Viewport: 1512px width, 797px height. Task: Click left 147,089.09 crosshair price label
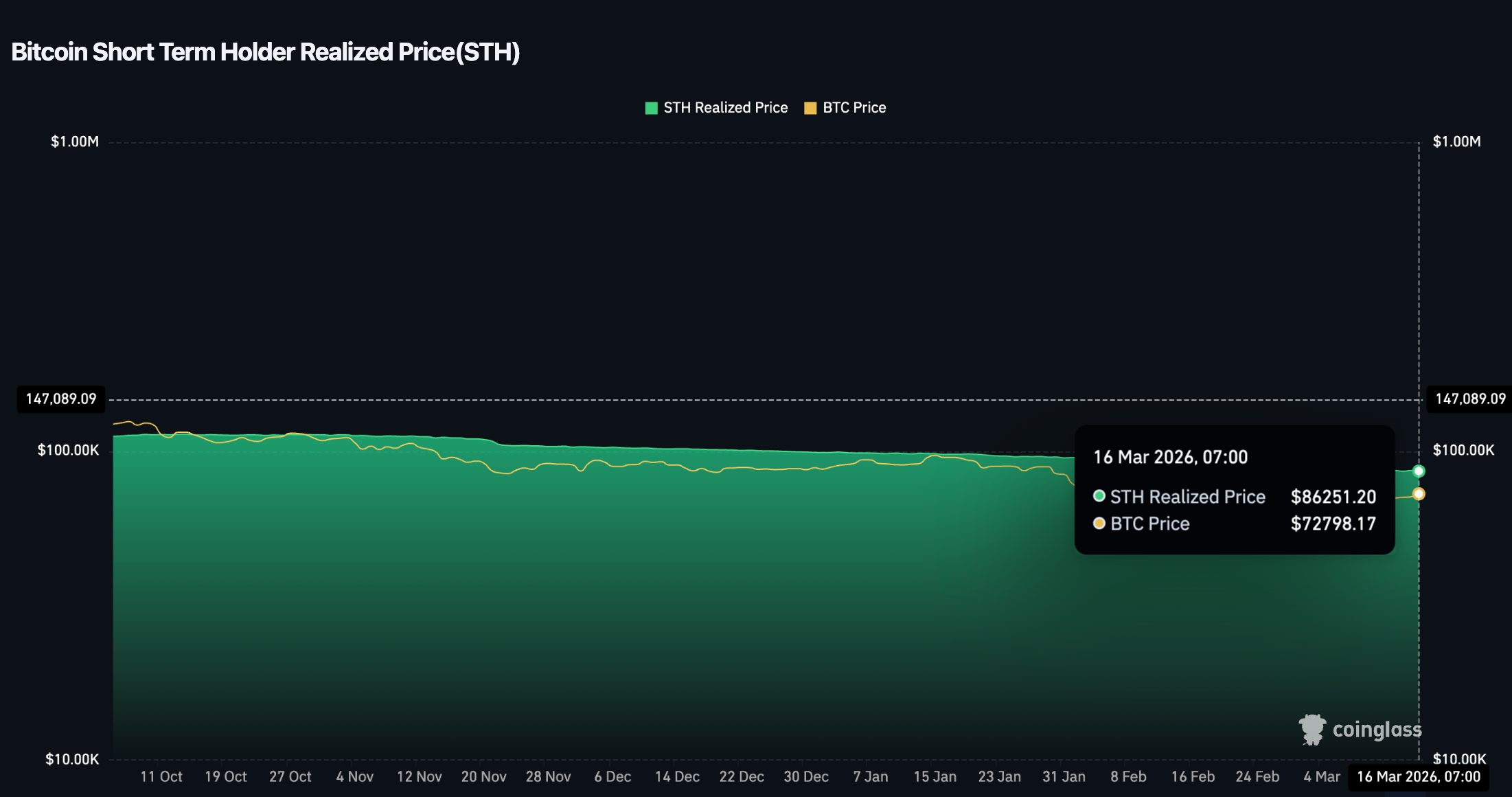point(61,399)
